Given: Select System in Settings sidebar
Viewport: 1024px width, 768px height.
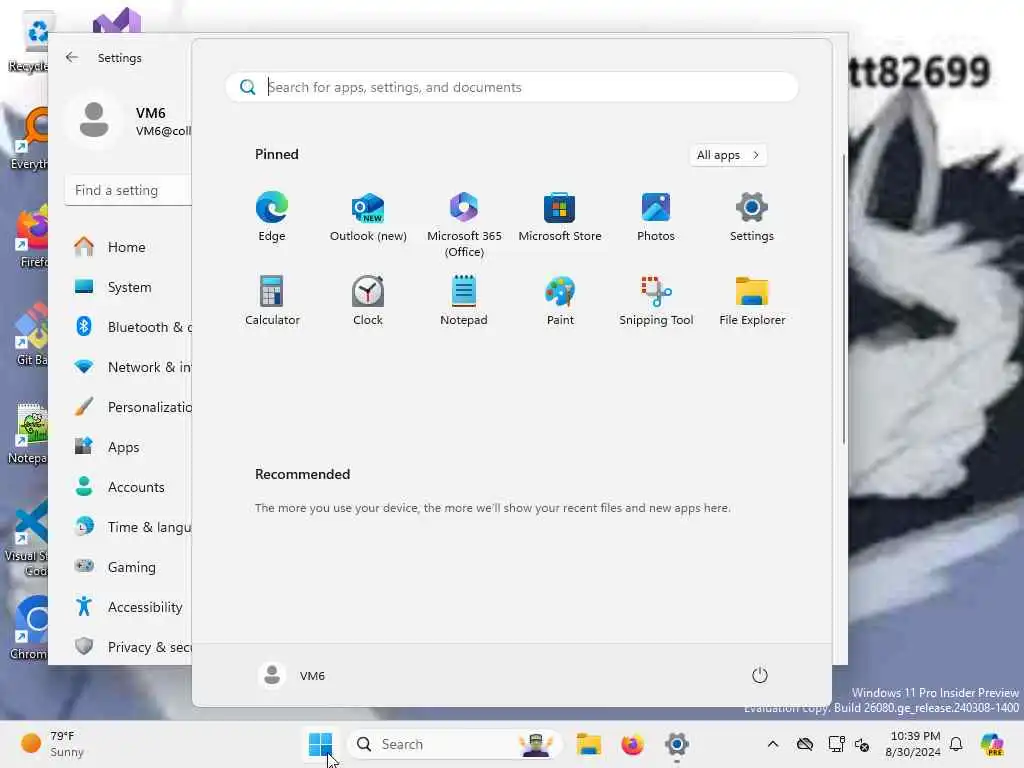Looking at the screenshot, I should click(128, 287).
